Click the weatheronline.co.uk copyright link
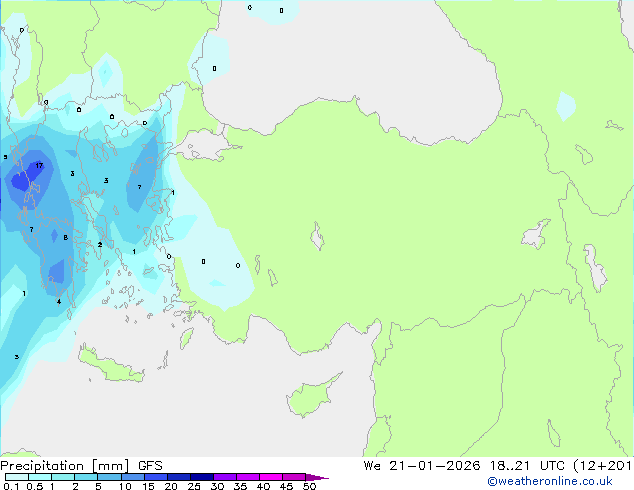This screenshot has height=490, width=634. pos(549,481)
